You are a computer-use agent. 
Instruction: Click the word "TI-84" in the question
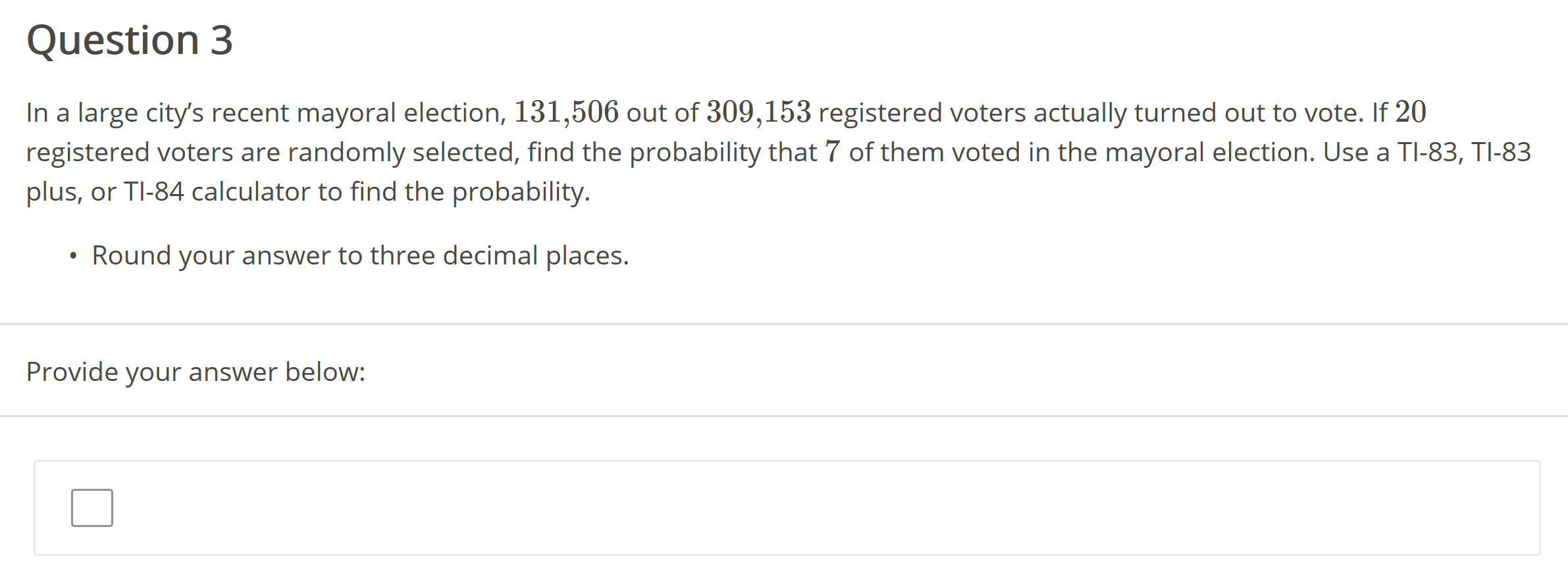pyautogui.click(x=154, y=191)
